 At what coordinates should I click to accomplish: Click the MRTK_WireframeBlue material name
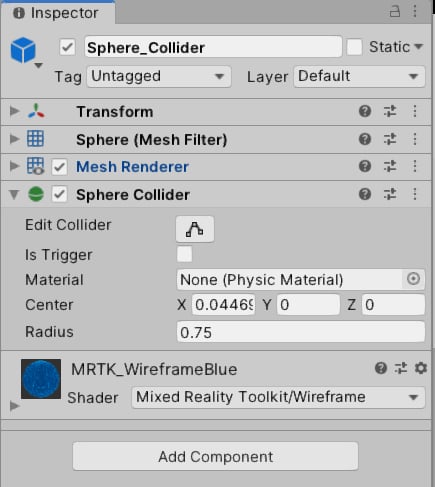(x=154, y=369)
